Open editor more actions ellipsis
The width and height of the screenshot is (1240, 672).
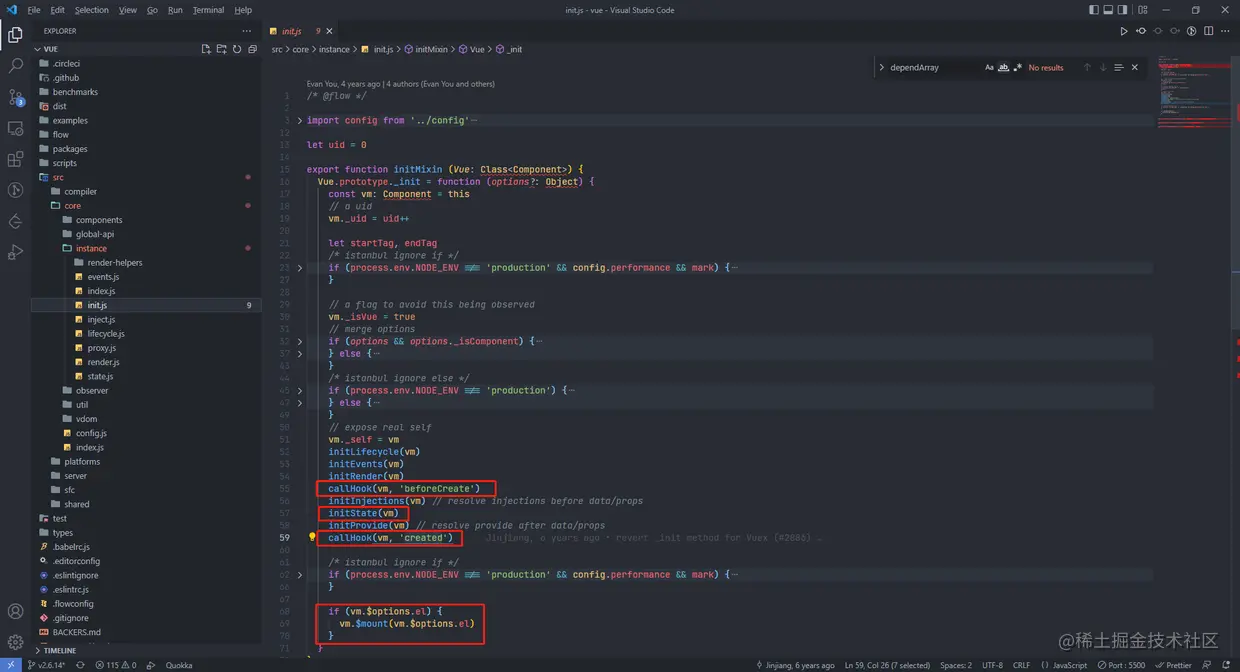[1226, 31]
